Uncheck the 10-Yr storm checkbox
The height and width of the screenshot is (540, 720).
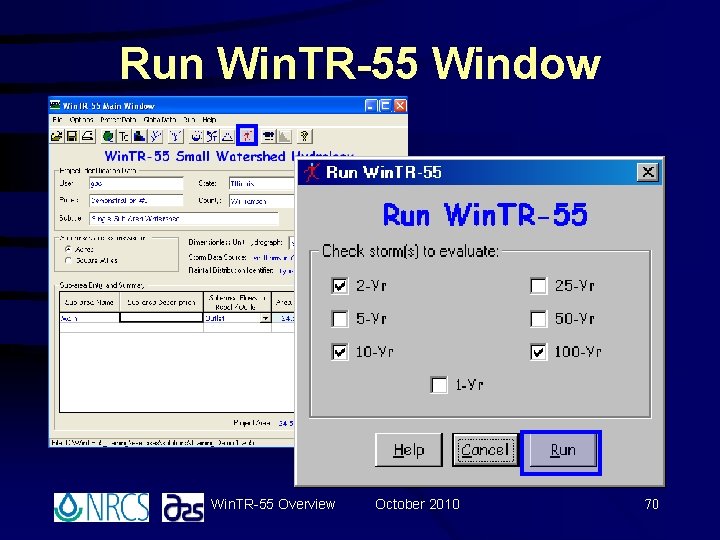click(x=339, y=352)
